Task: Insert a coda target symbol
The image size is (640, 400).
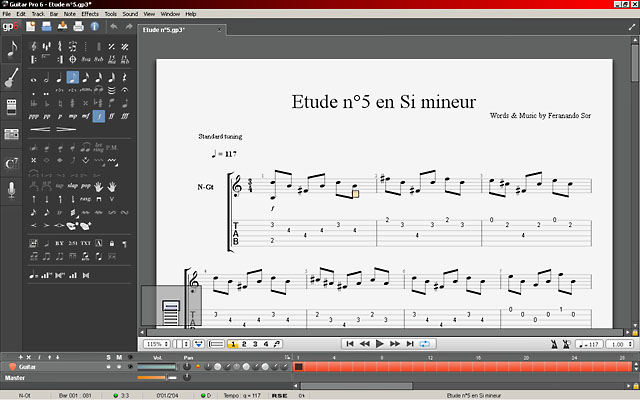Action: tap(73, 59)
